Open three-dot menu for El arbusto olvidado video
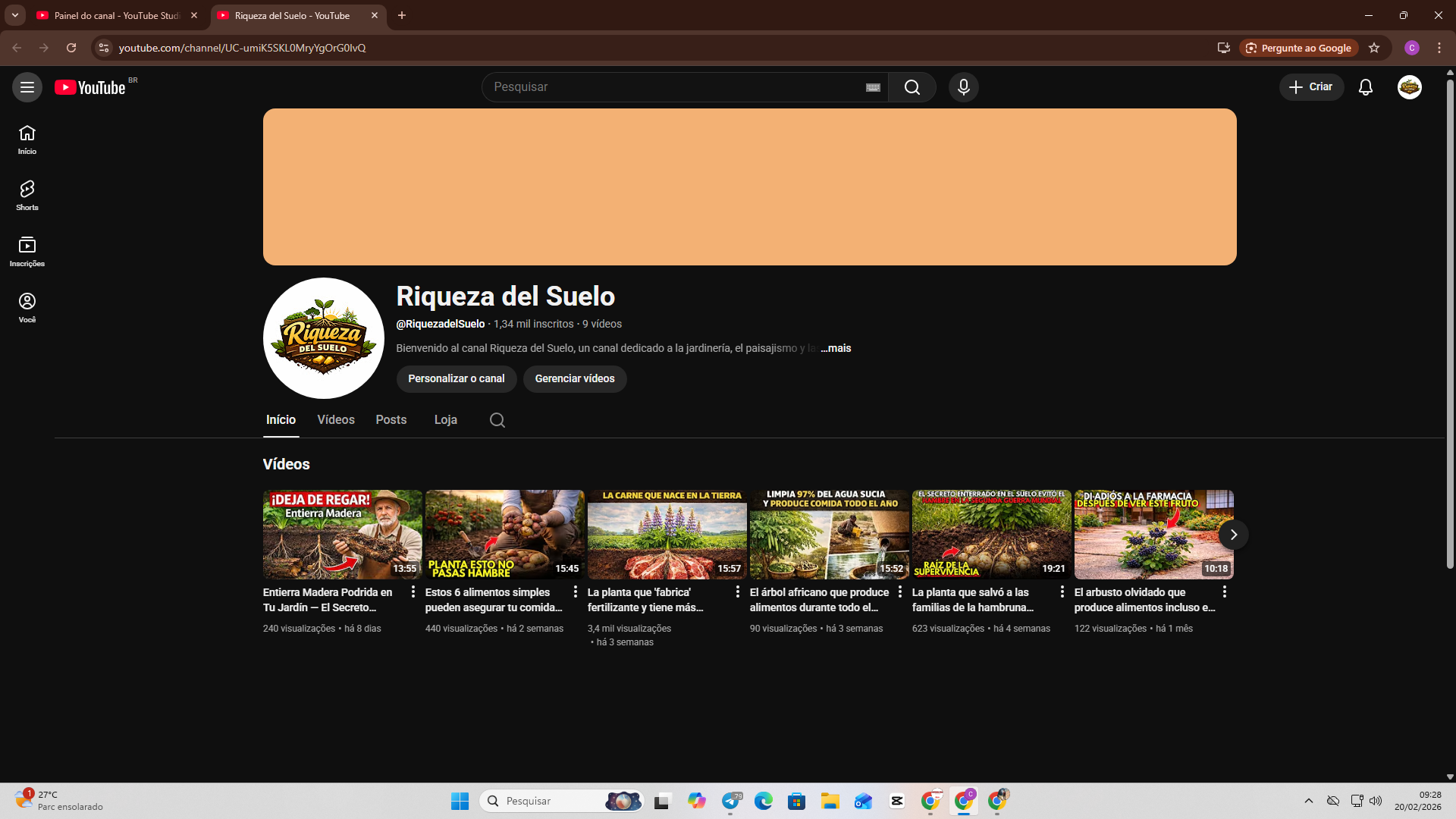The width and height of the screenshot is (1456, 819). [x=1224, y=591]
